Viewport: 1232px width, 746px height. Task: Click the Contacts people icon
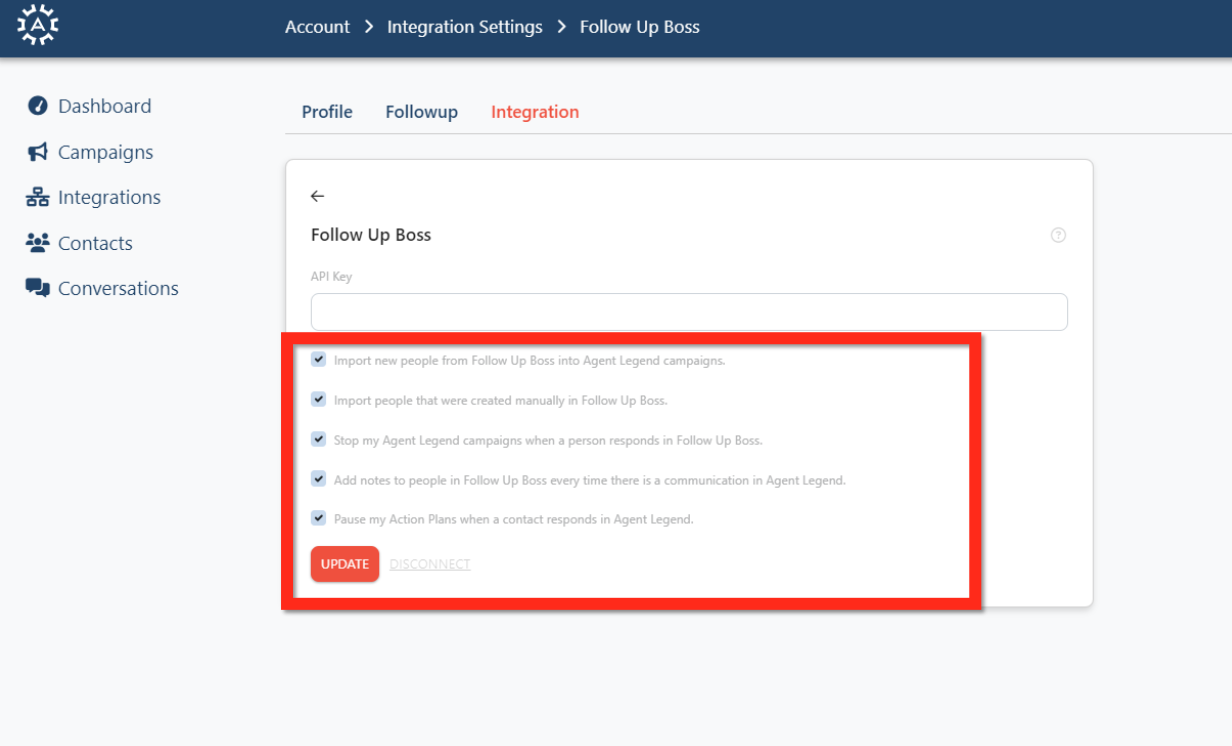[x=38, y=243]
